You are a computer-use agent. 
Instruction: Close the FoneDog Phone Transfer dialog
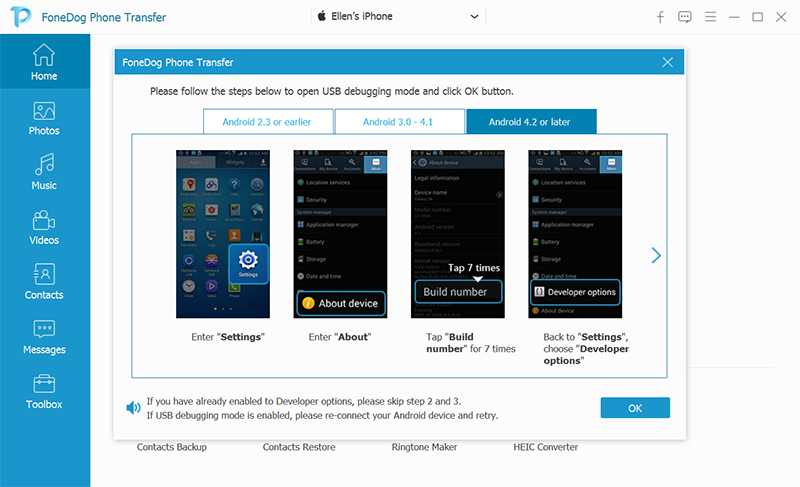pos(667,62)
